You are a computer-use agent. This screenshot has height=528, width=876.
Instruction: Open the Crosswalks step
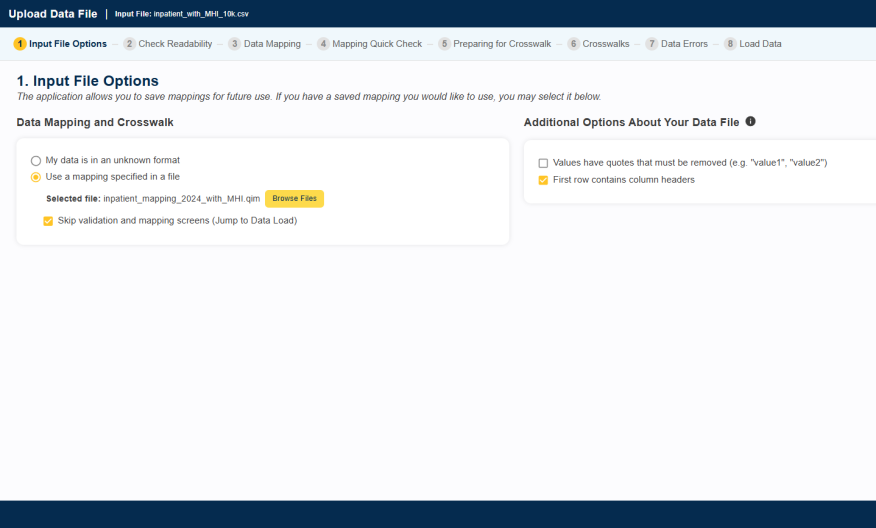605,44
